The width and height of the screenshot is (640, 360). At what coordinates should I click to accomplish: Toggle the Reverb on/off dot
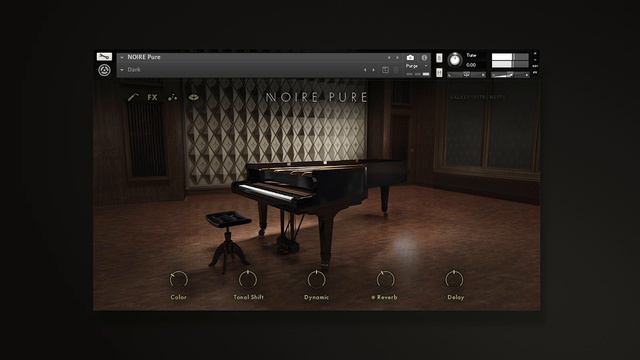pos(373,298)
